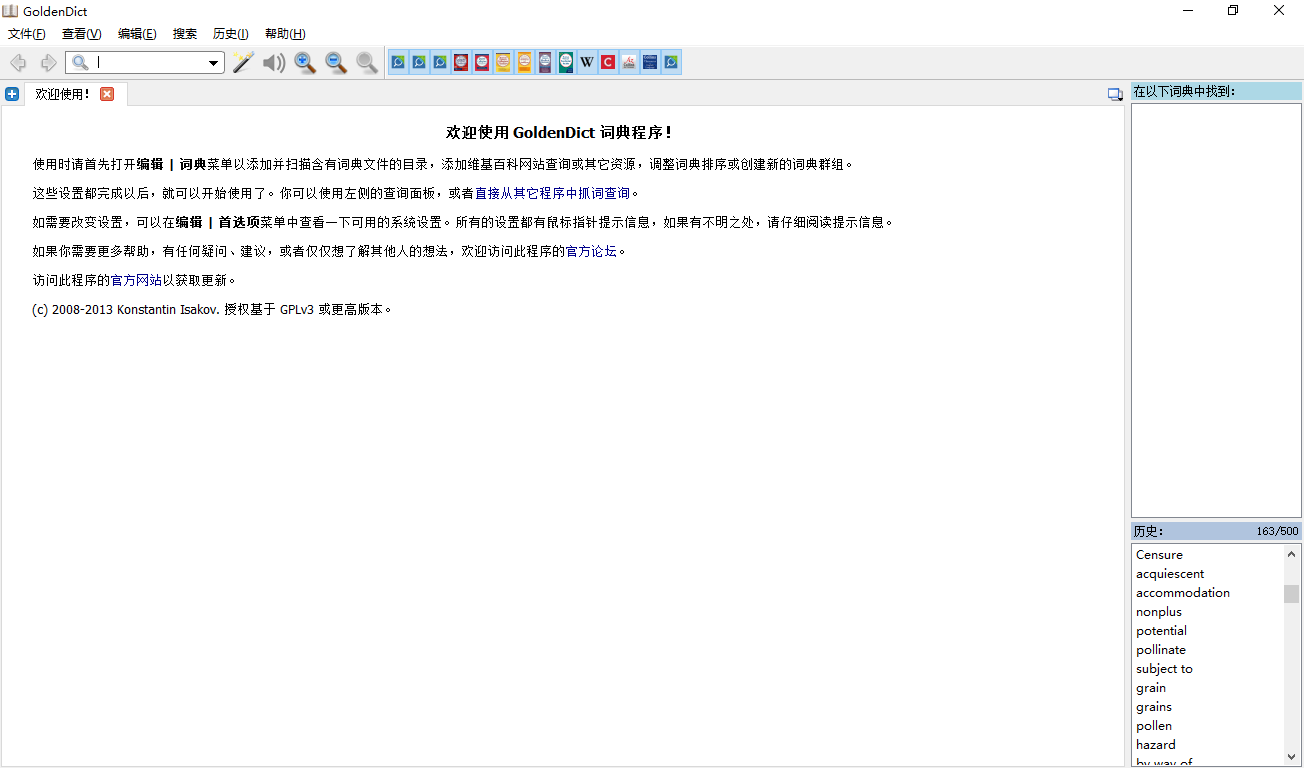
Task: Select the red 'C' dictionary icon
Action: point(608,62)
